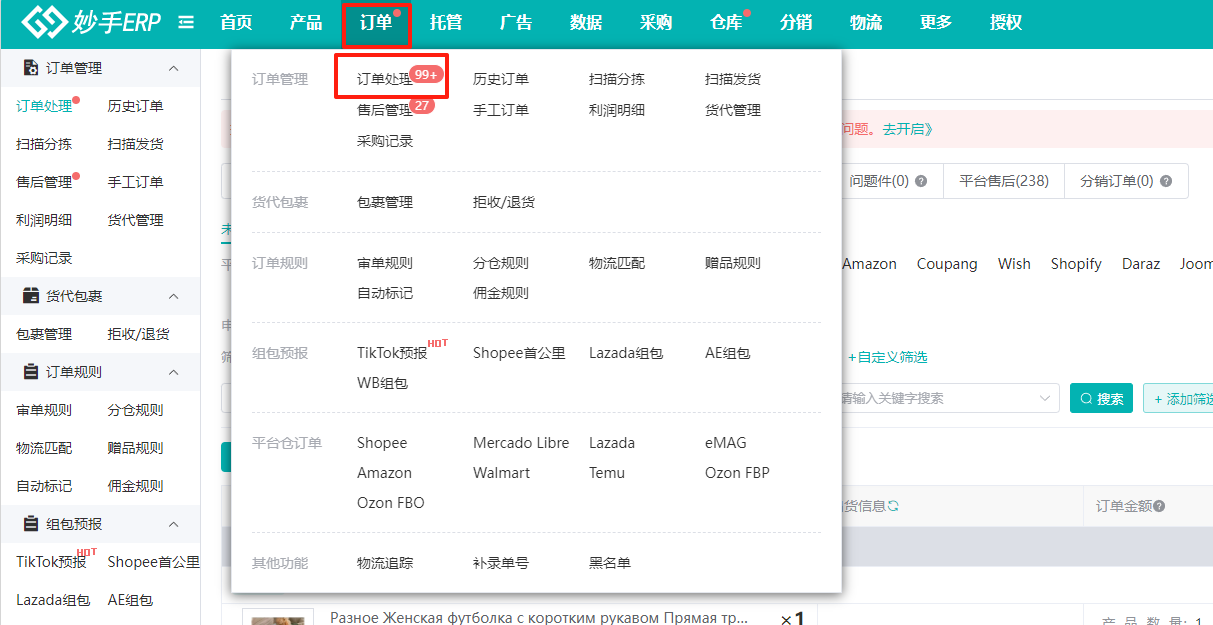
Task: Click the help icon next to 订单金额
Action: [x=1159, y=506]
